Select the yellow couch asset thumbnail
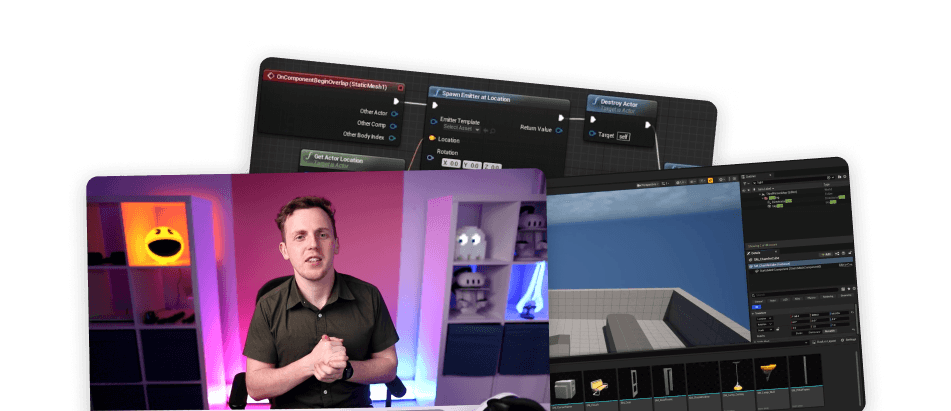 (600, 385)
